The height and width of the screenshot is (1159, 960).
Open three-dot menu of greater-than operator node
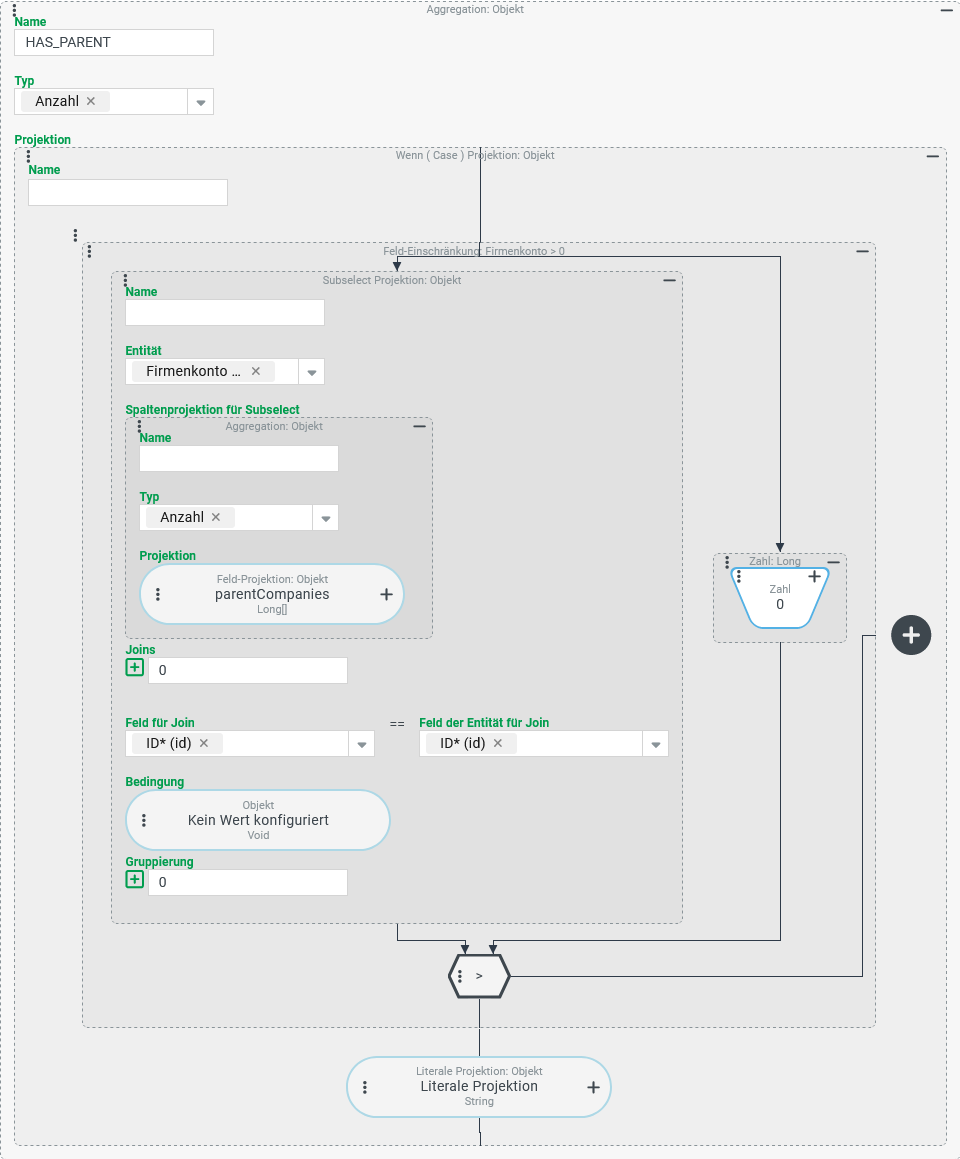click(459, 976)
